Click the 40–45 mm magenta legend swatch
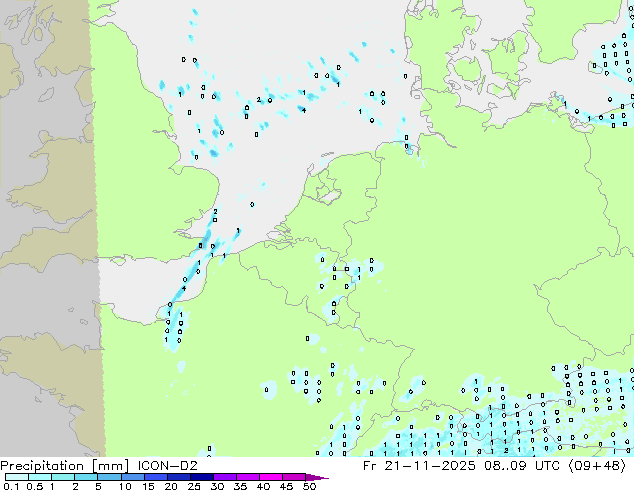This screenshot has height=490, width=634. 271,477
